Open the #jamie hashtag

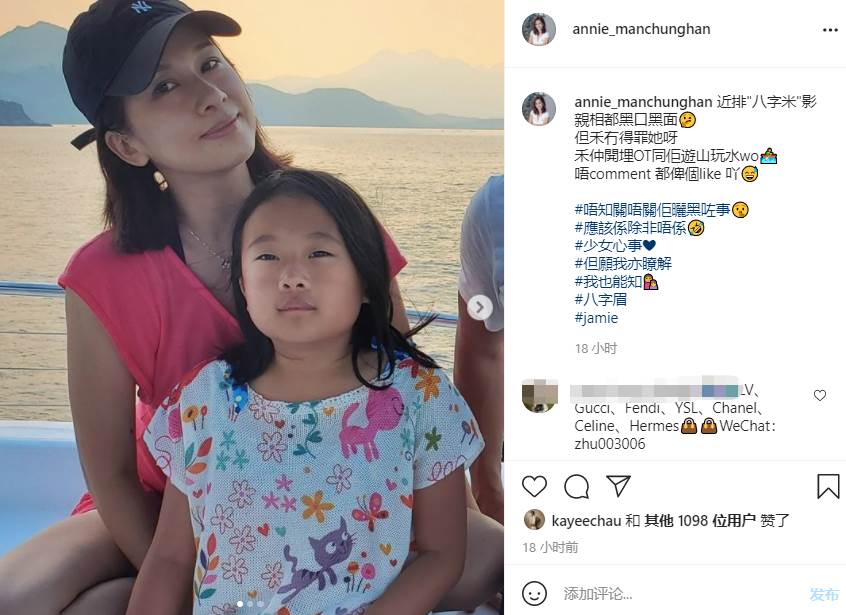(596, 318)
